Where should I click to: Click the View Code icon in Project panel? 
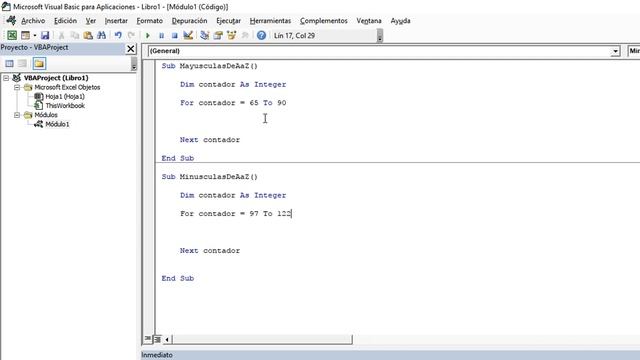[9, 63]
